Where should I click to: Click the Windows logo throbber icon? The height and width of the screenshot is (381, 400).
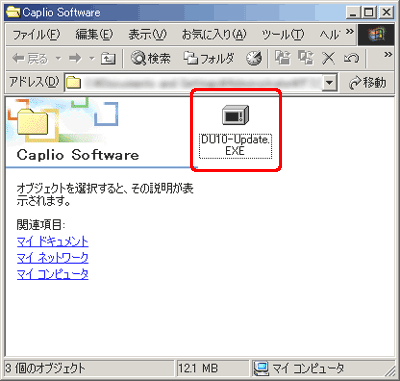(x=376, y=34)
